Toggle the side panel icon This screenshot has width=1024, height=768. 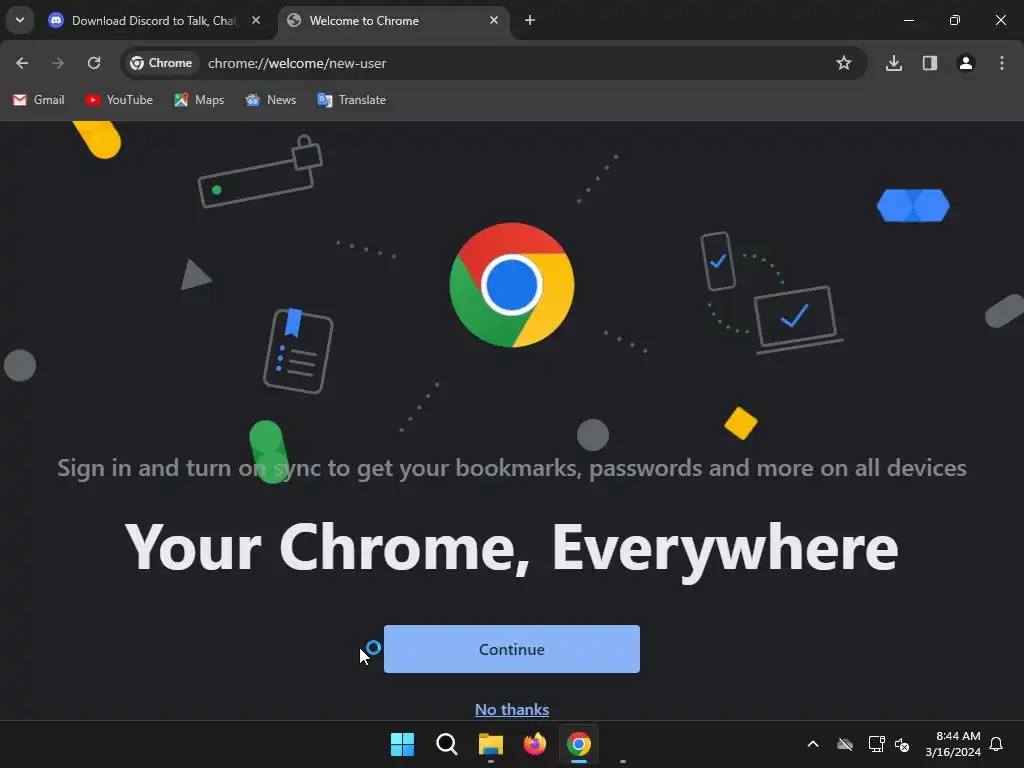930,63
